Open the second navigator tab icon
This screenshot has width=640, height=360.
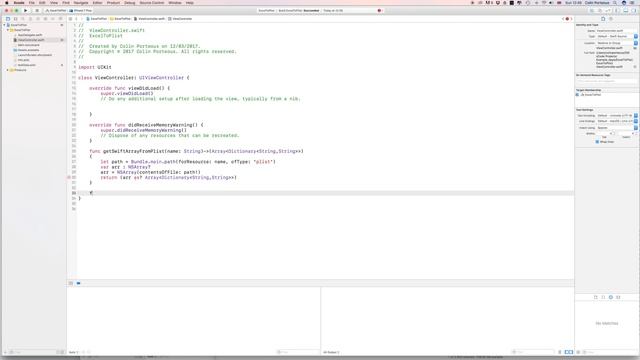[x=16, y=19]
